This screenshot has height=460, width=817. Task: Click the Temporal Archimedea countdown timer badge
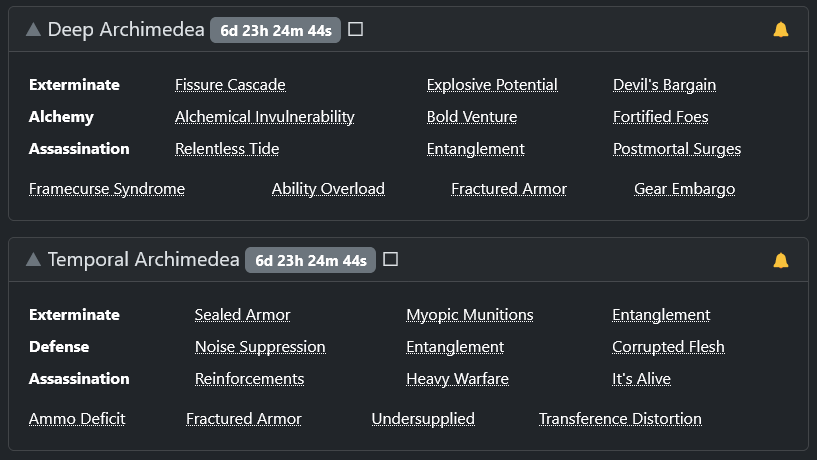pyautogui.click(x=311, y=260)
